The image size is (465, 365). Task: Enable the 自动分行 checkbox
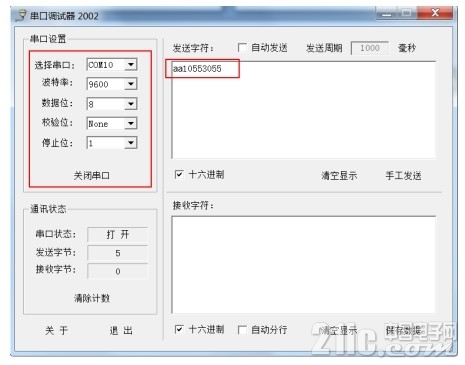click(x=242, y=330)
